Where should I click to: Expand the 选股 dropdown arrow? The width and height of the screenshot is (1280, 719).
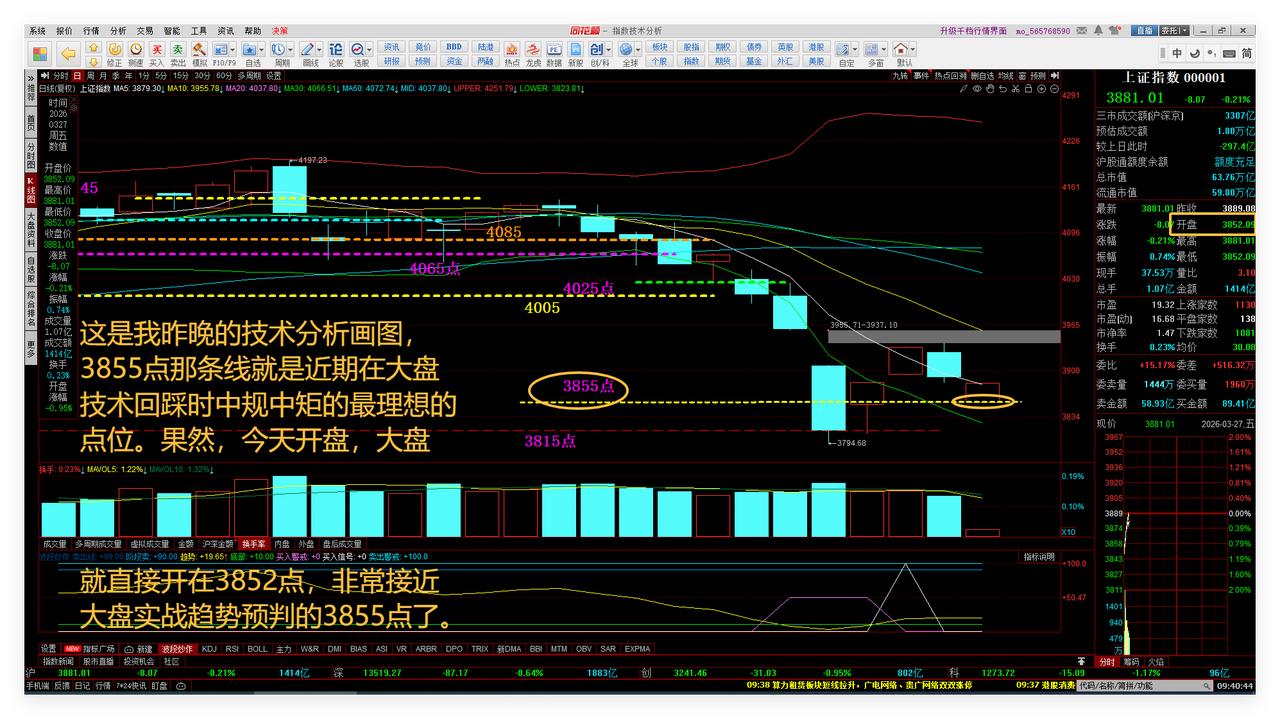[x=370, y=48]
